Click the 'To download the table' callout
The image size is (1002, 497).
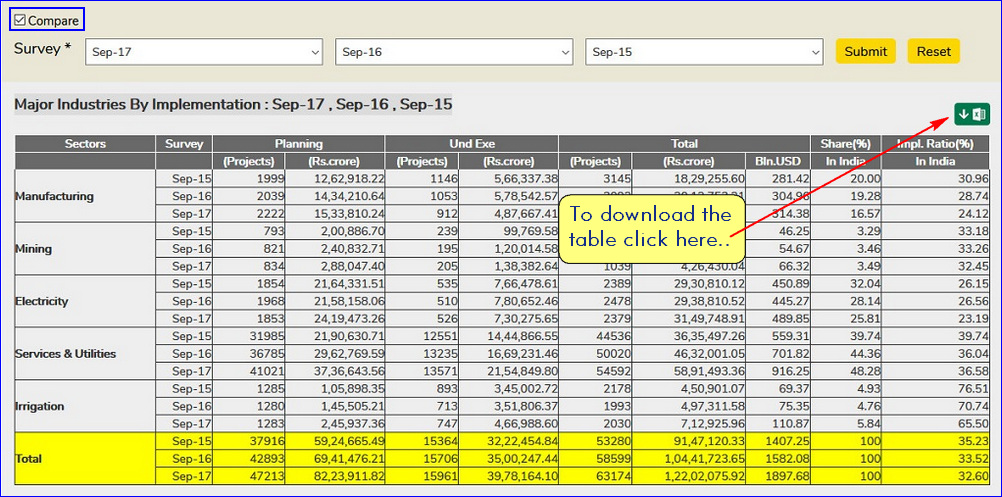(650, 227)
